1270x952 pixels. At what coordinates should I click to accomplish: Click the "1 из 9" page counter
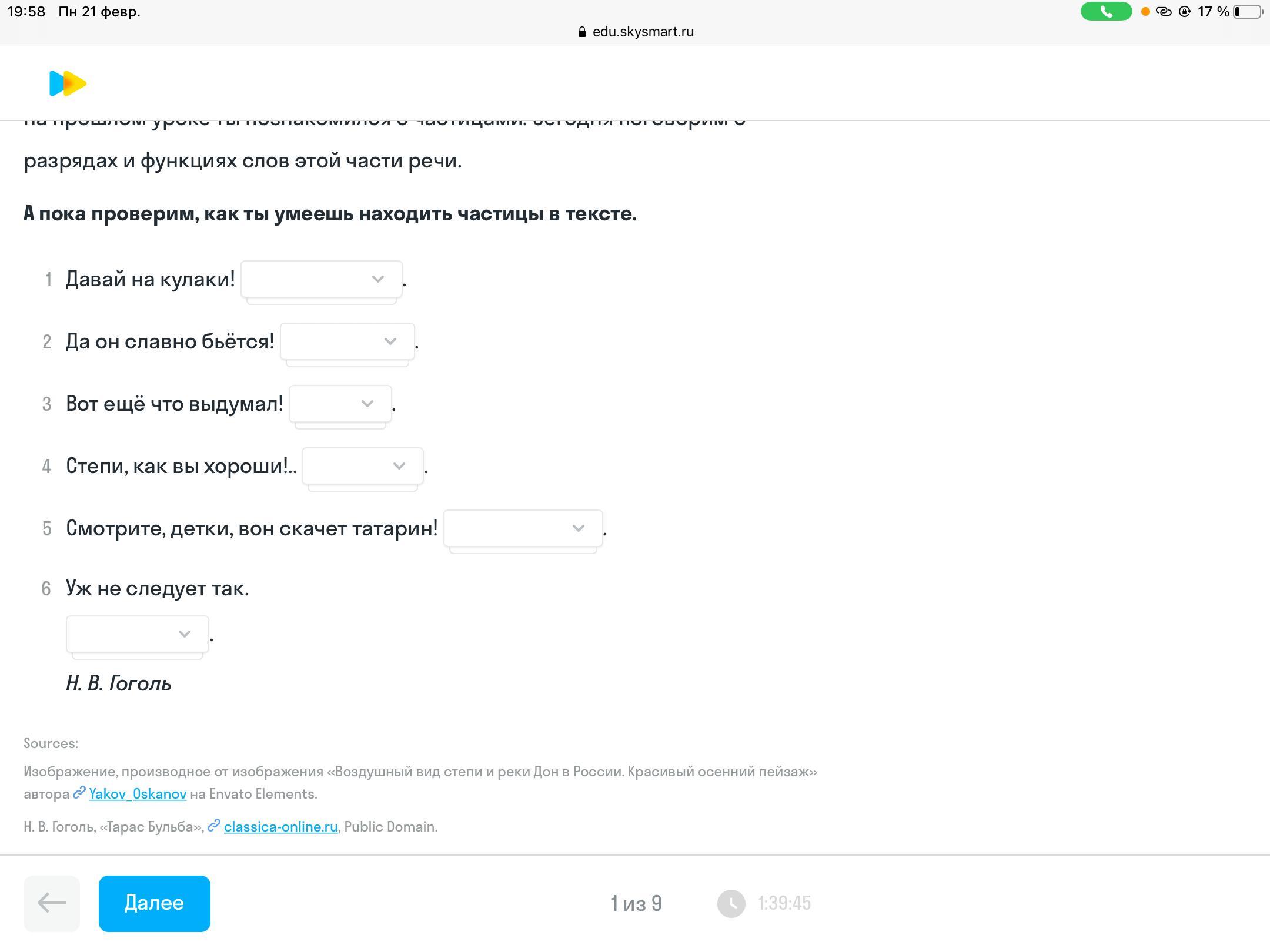pyautogui.click(x=636, y=903)
